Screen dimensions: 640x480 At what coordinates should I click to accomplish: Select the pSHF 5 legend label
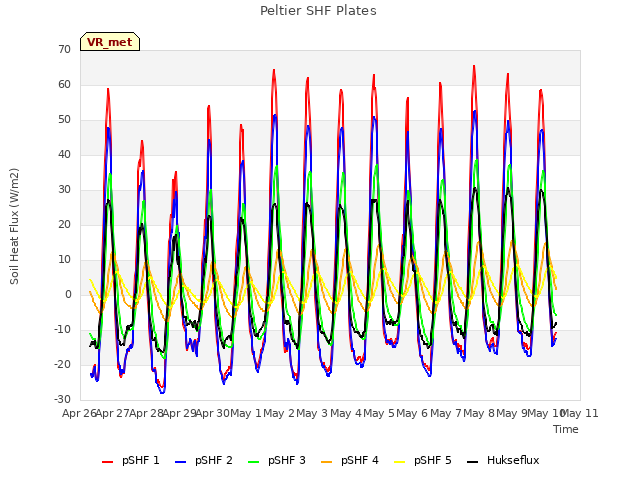[433, 460]
